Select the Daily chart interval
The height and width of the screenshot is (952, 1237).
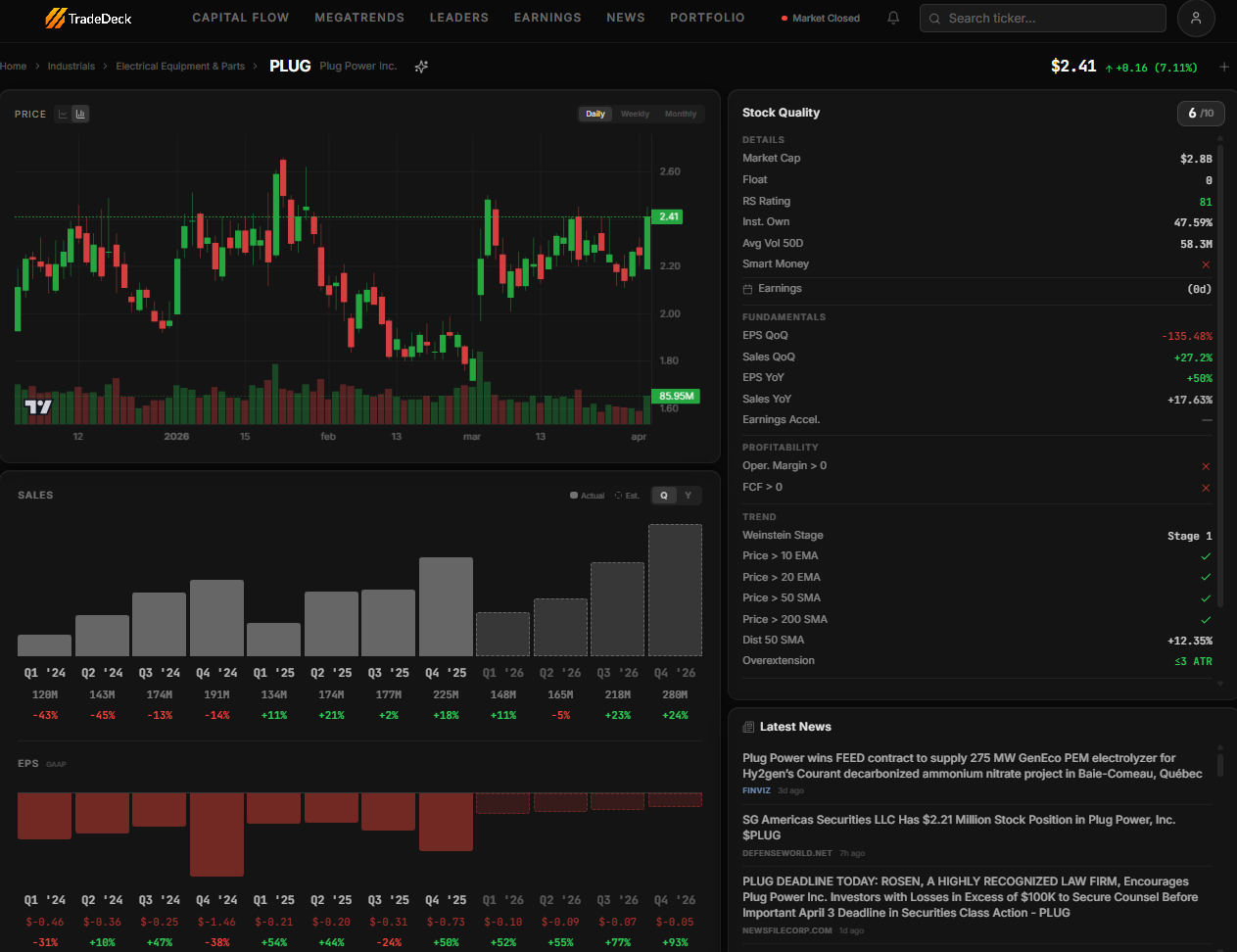click(595, 114)
